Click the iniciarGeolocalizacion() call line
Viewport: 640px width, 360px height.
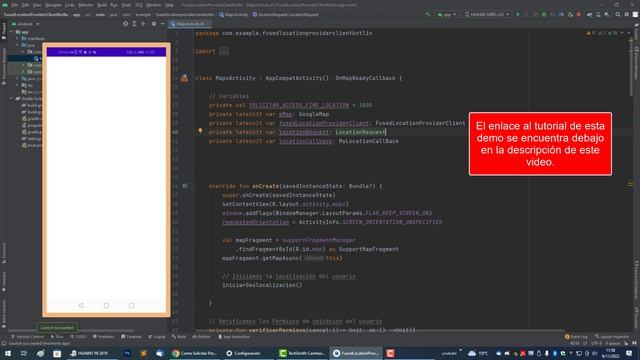pyautogui.click(x=262, y=285)
